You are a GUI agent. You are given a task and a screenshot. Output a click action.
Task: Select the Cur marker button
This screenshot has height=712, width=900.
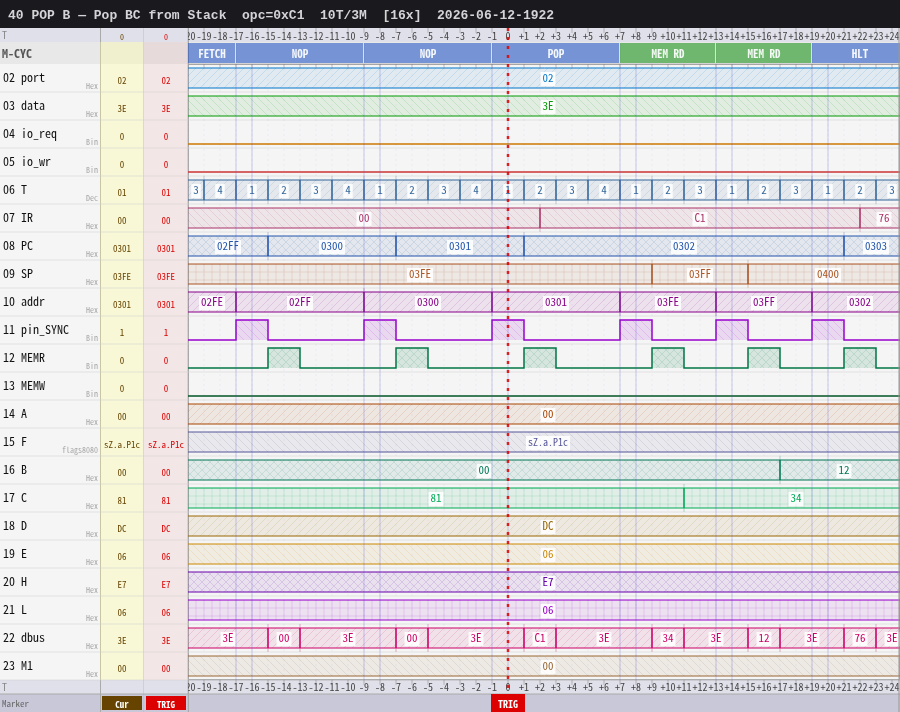coord(122,704)
